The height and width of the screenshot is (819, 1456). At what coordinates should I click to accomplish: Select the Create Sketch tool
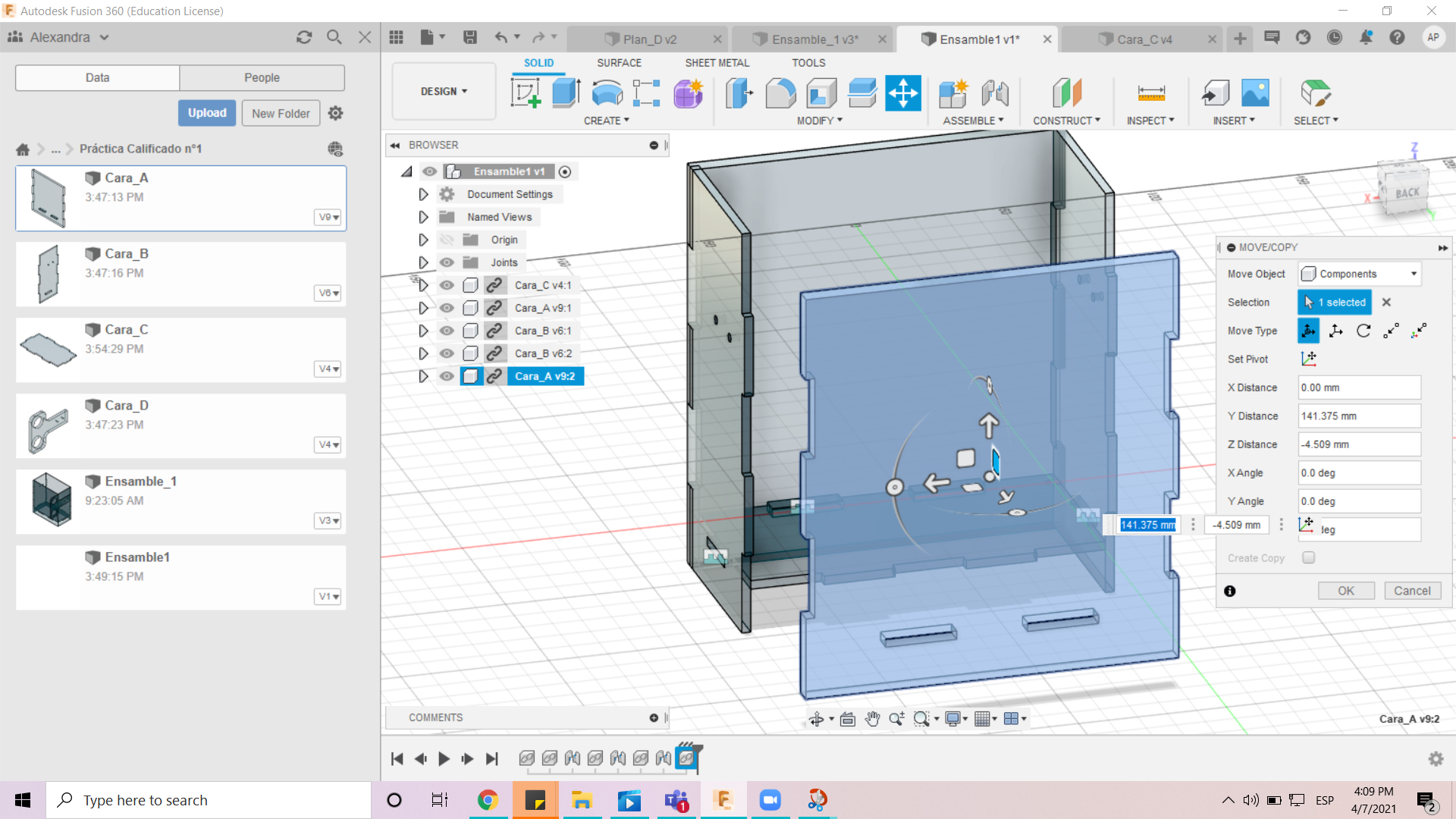click(526, 93)
